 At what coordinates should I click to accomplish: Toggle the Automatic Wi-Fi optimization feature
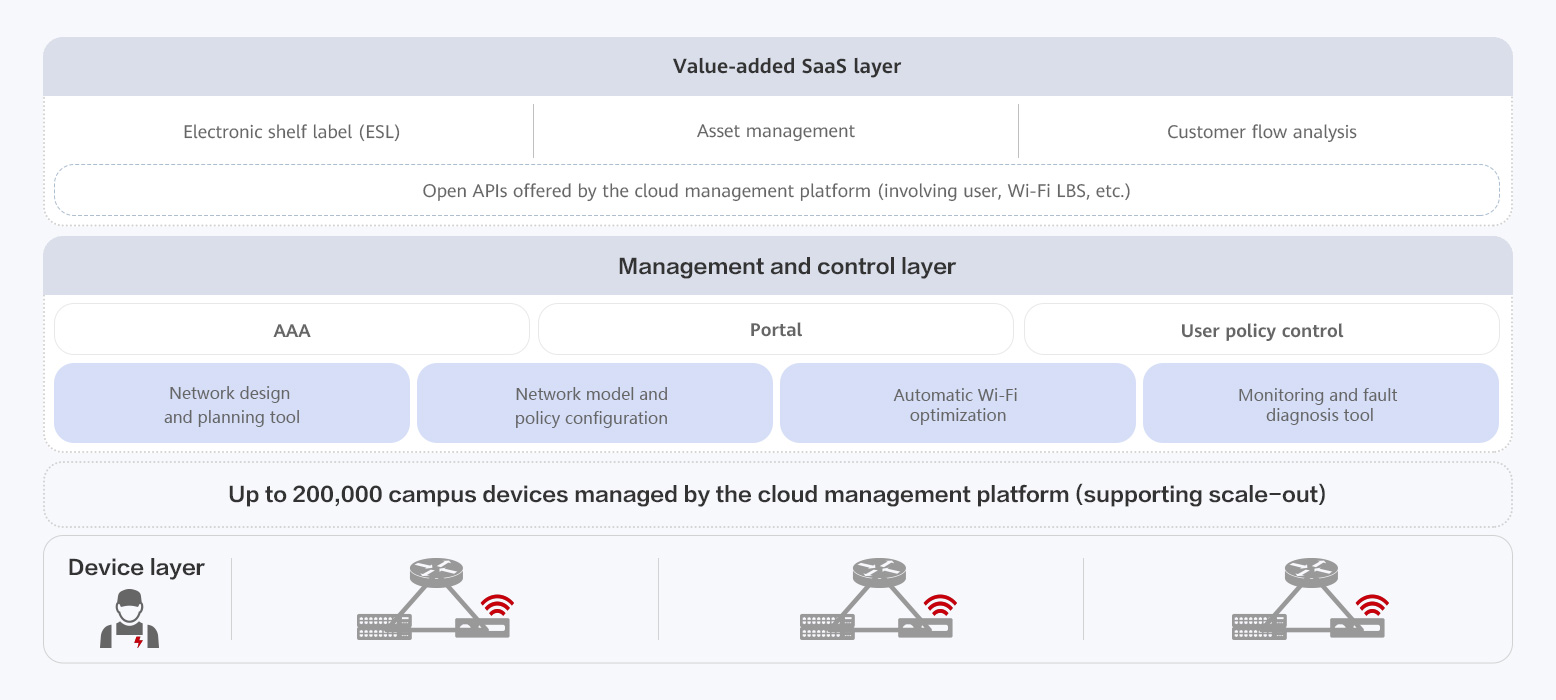(957, 403)
